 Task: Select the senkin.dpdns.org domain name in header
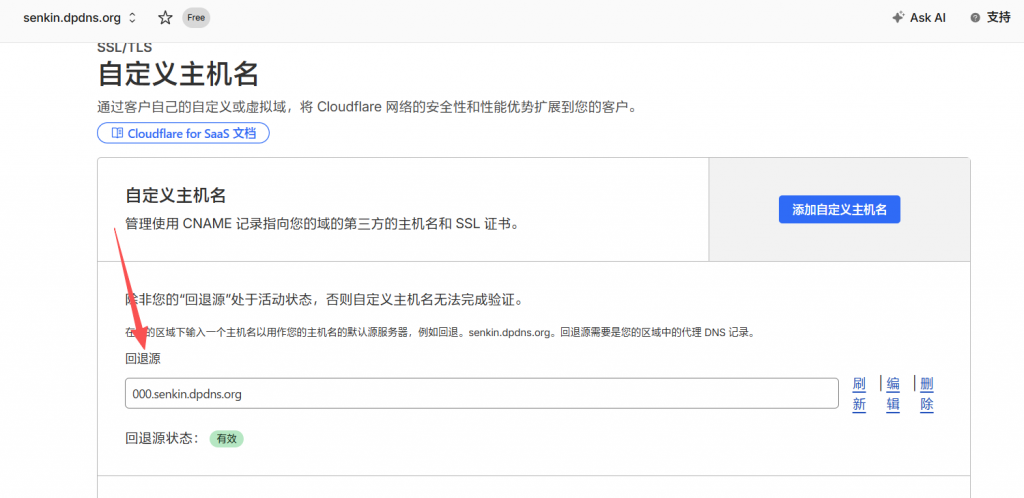(72, 18)
